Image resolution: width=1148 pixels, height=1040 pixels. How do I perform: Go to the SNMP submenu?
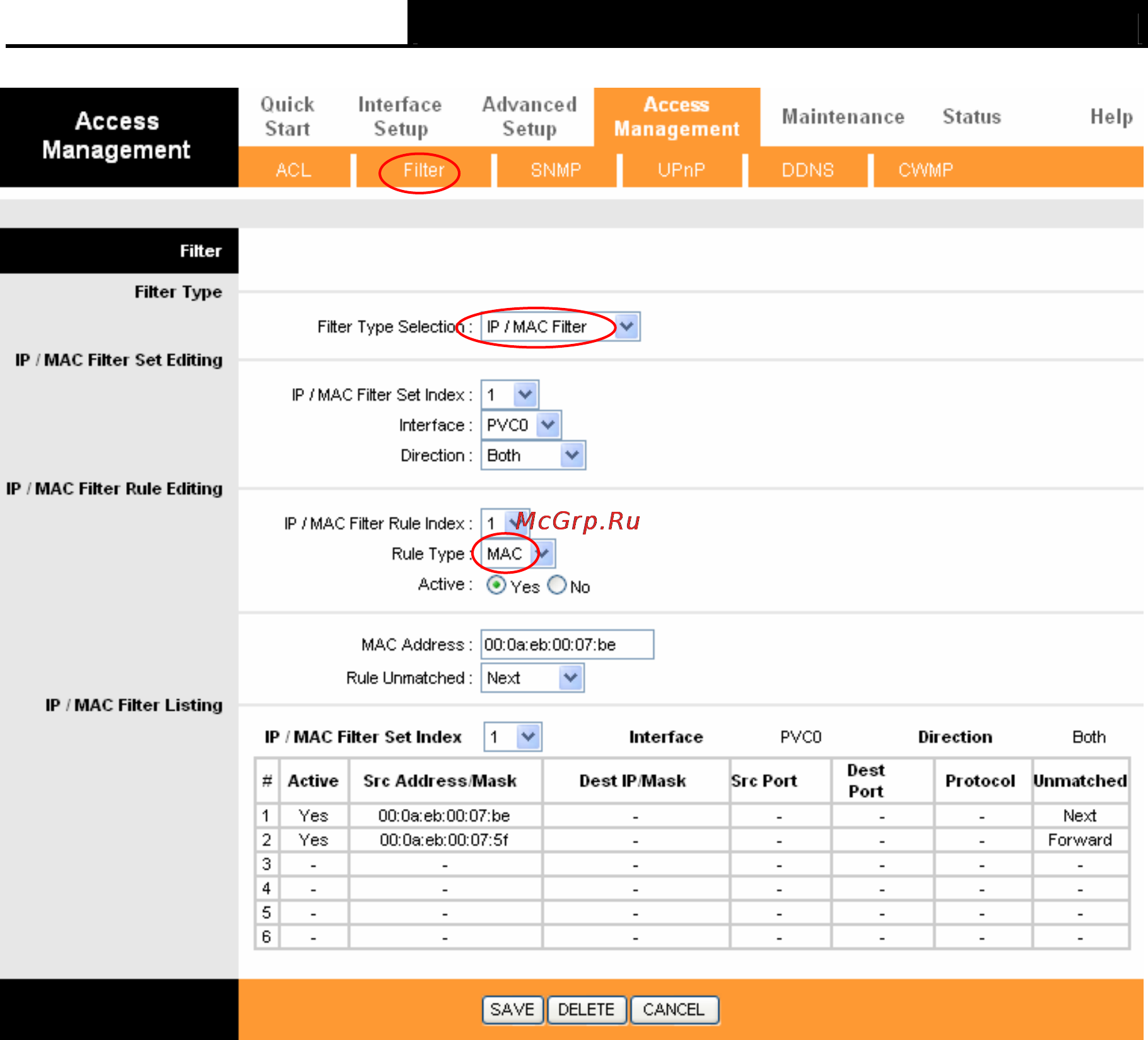(556, 170)
